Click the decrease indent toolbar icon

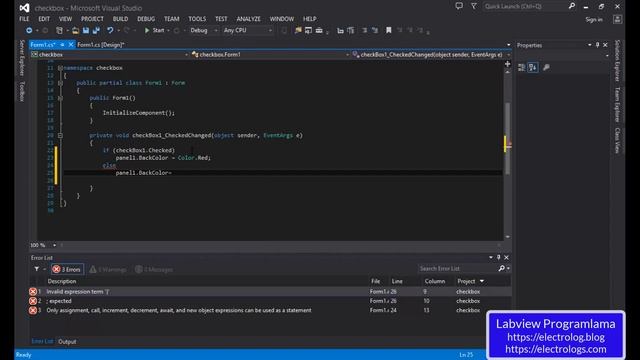(x=340, y=30)
